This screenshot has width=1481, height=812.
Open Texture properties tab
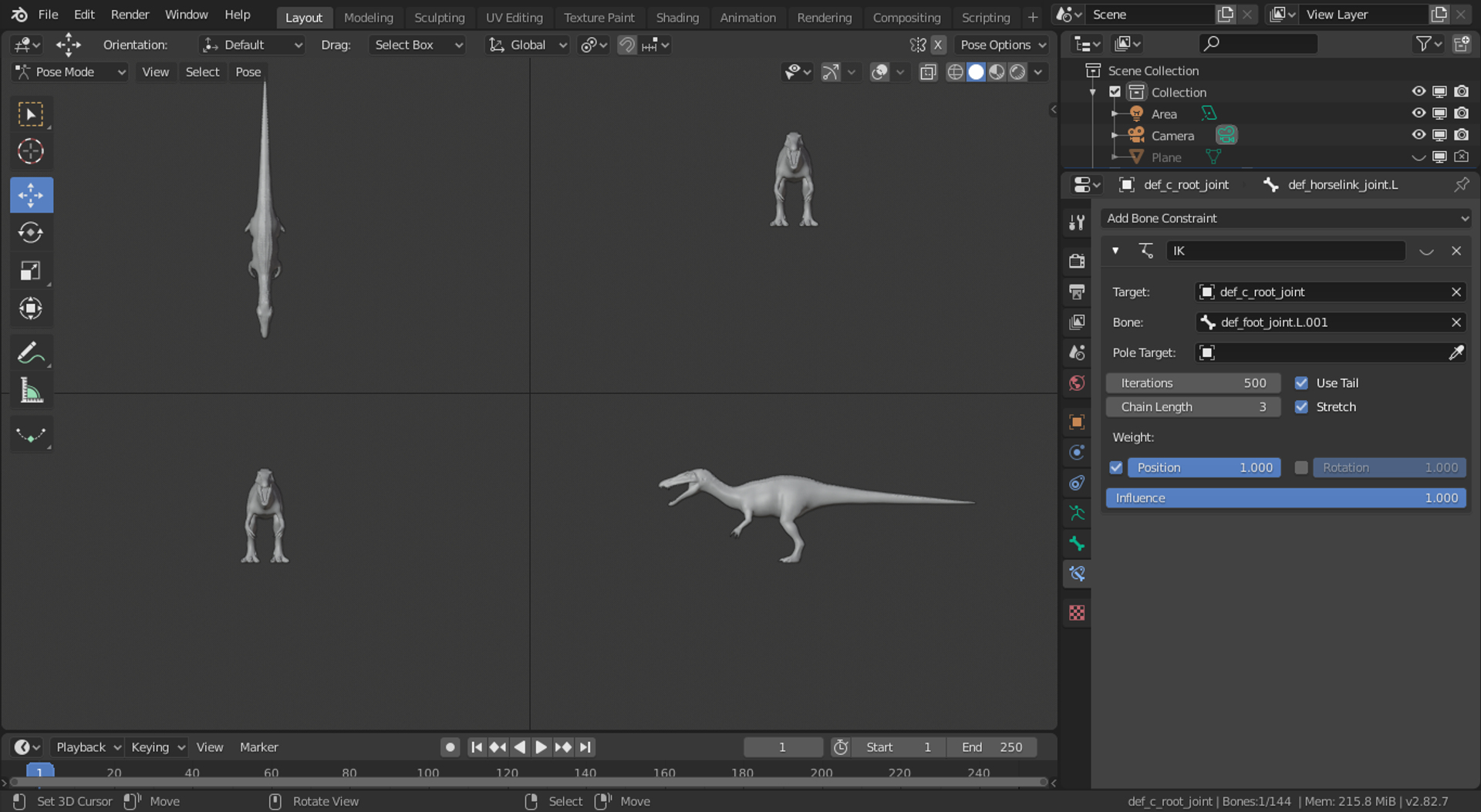click(x=1077, y=612)
